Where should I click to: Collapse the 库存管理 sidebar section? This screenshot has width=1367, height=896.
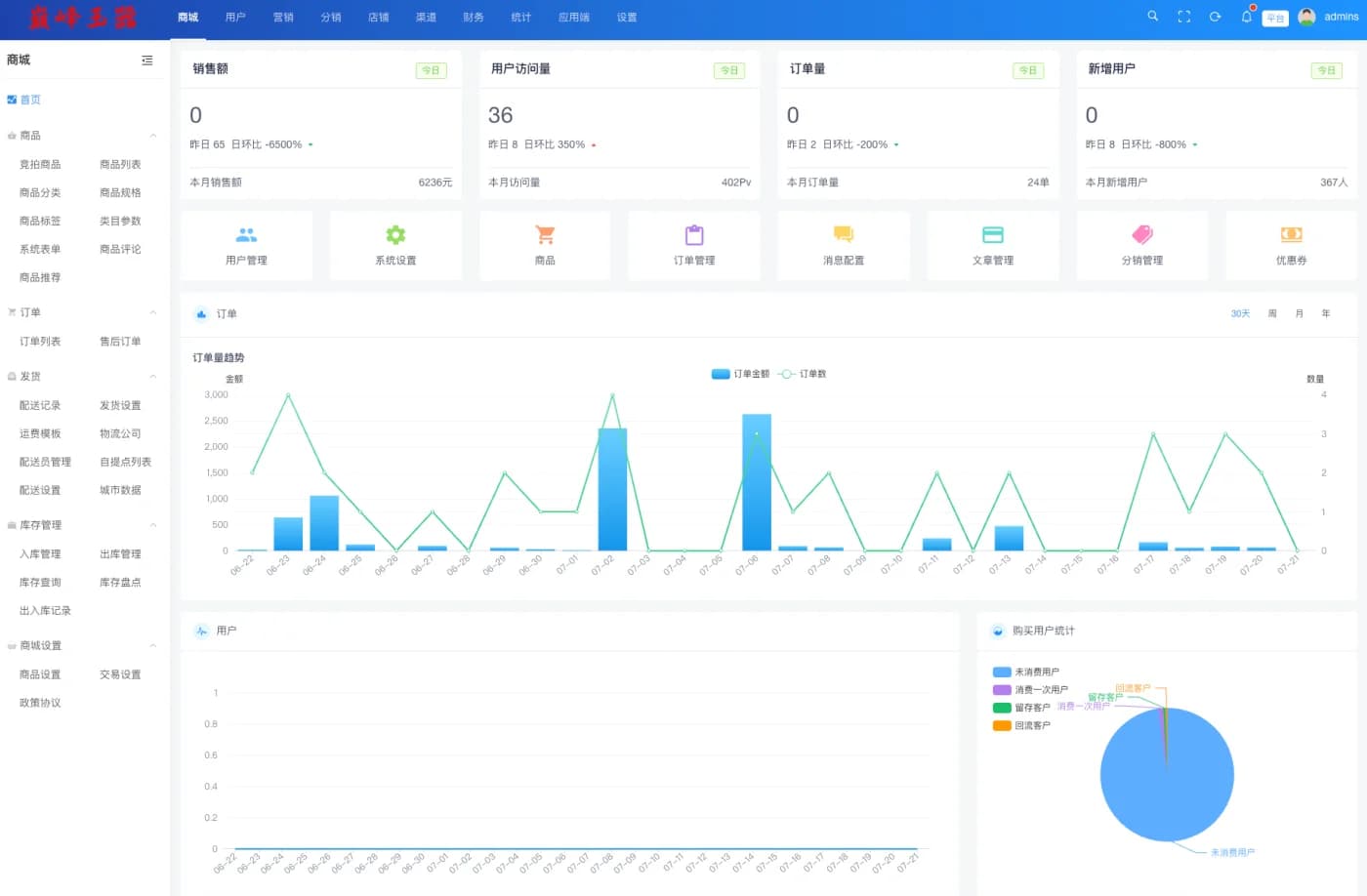pyautogui.click(x=153, y=525)
